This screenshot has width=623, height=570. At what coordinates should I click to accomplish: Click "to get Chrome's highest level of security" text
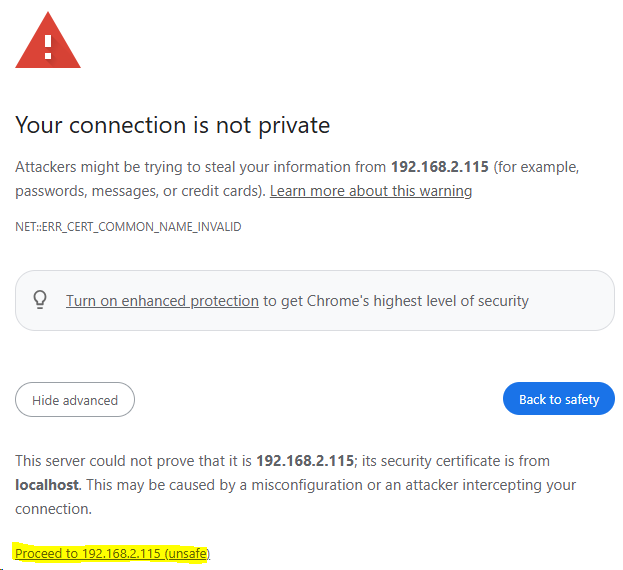point(396,300)
